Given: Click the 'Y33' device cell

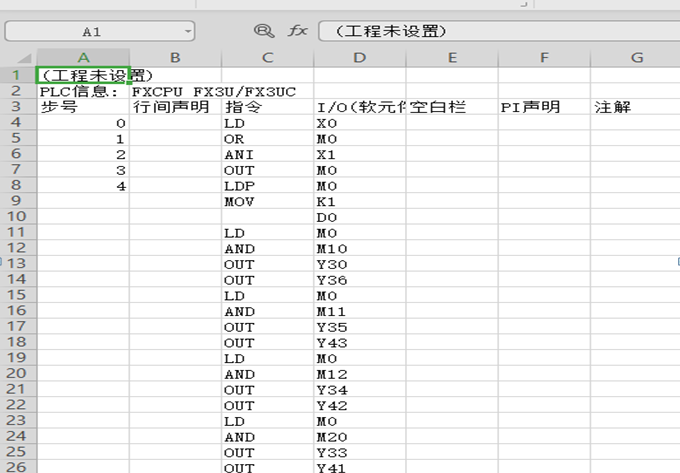Looking at the screenshot, I should point(360,452).
